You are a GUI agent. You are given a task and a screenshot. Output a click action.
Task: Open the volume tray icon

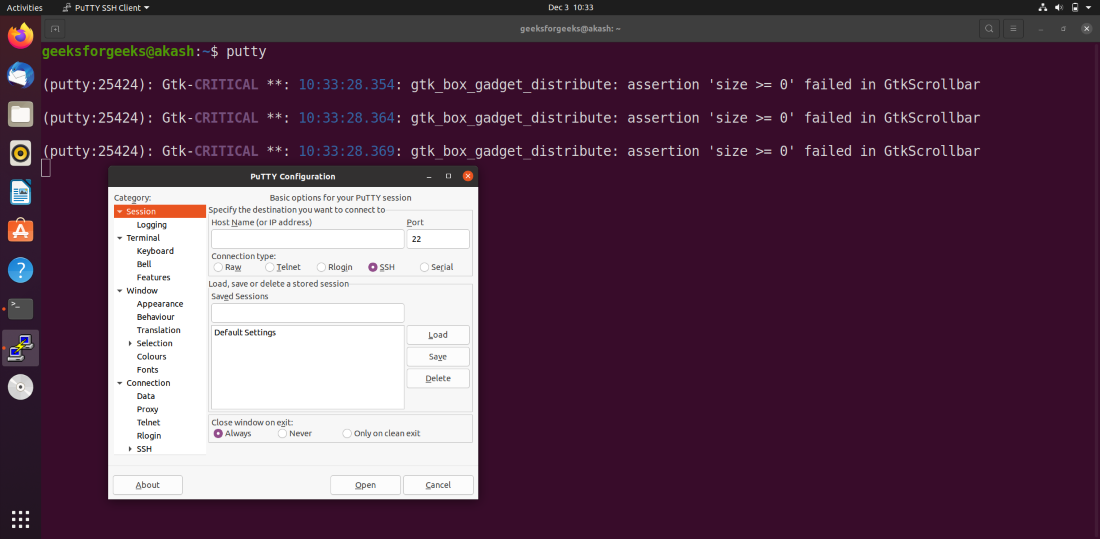pyautogui.click(x=1059, y=8)
